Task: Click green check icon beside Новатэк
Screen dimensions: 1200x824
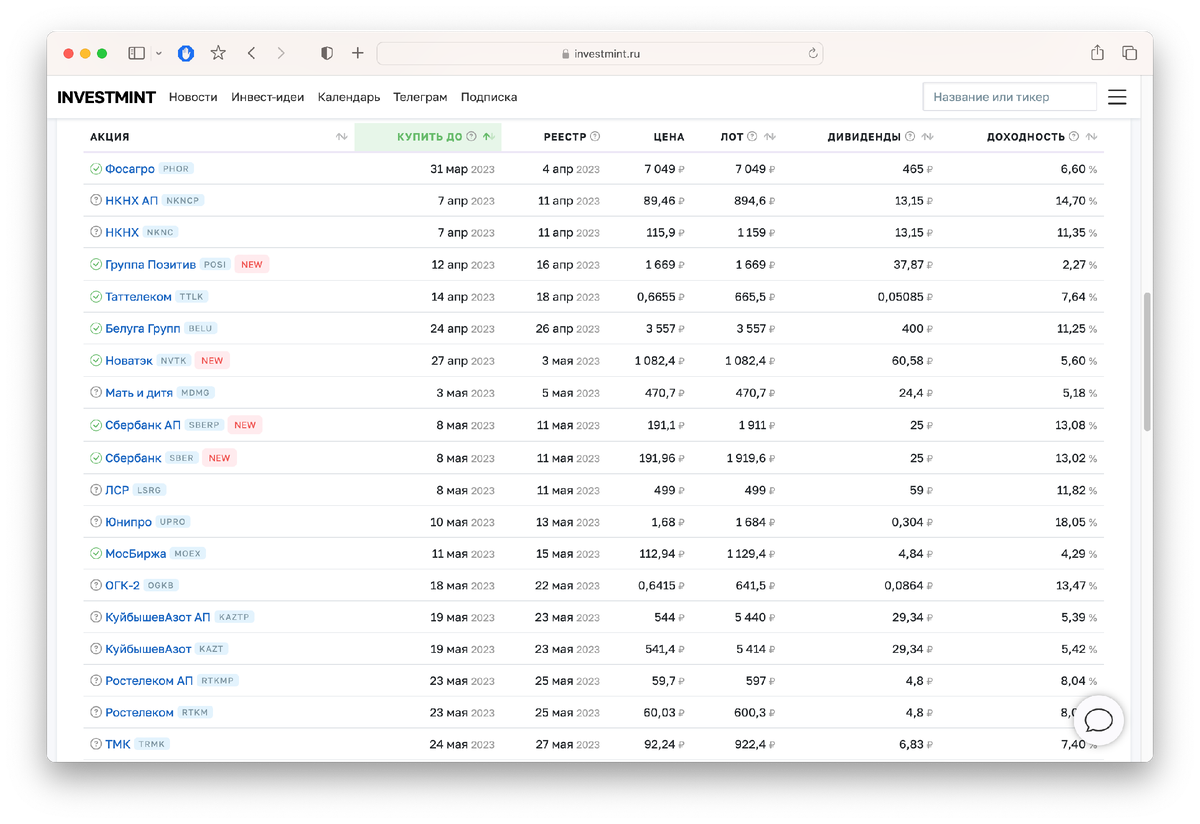Action: point(96,361)
